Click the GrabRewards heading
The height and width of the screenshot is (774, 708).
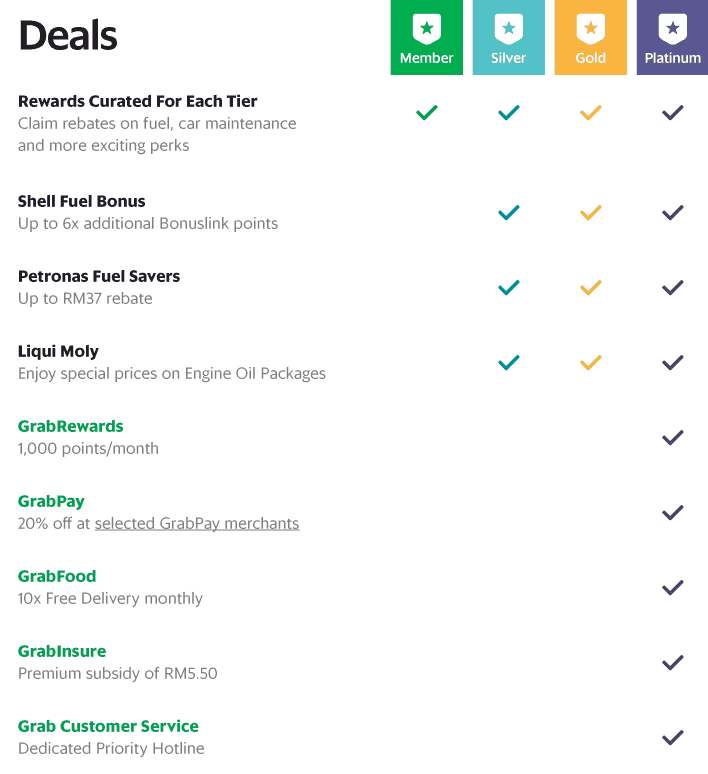(71, 426)
